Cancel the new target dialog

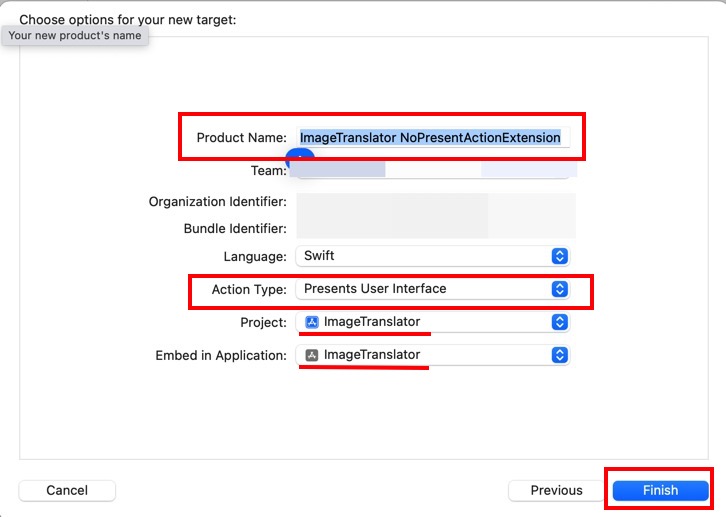67,490
